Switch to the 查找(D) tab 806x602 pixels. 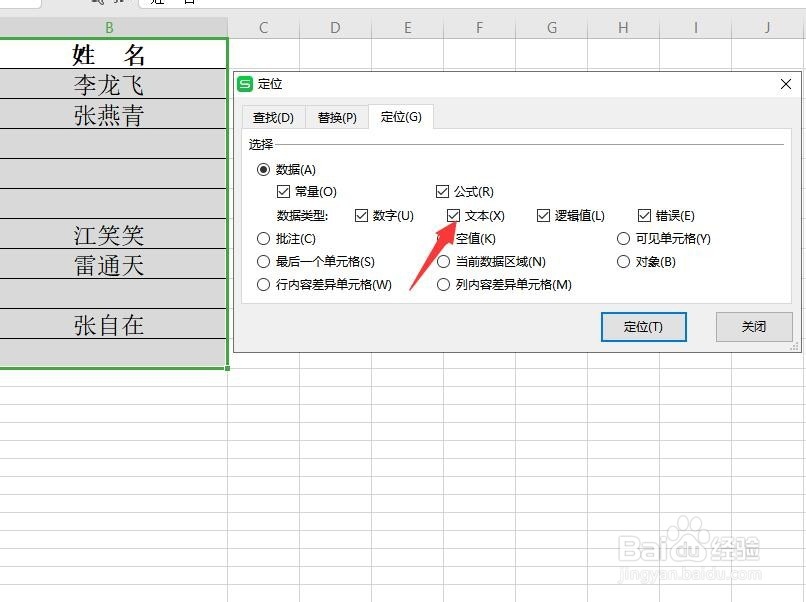(271, 117)
